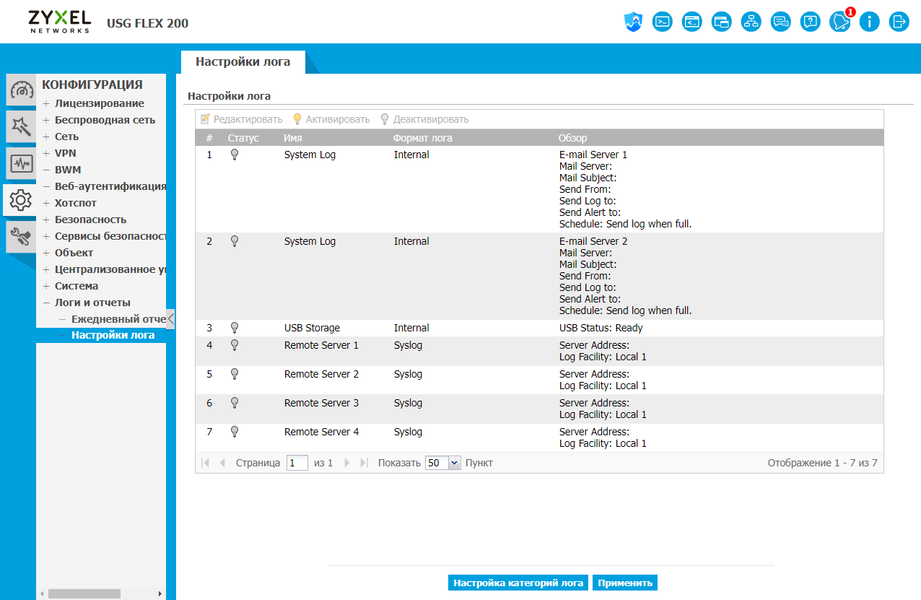Open Ежедневный отчет menu item
921x600 pixels.
118,319
